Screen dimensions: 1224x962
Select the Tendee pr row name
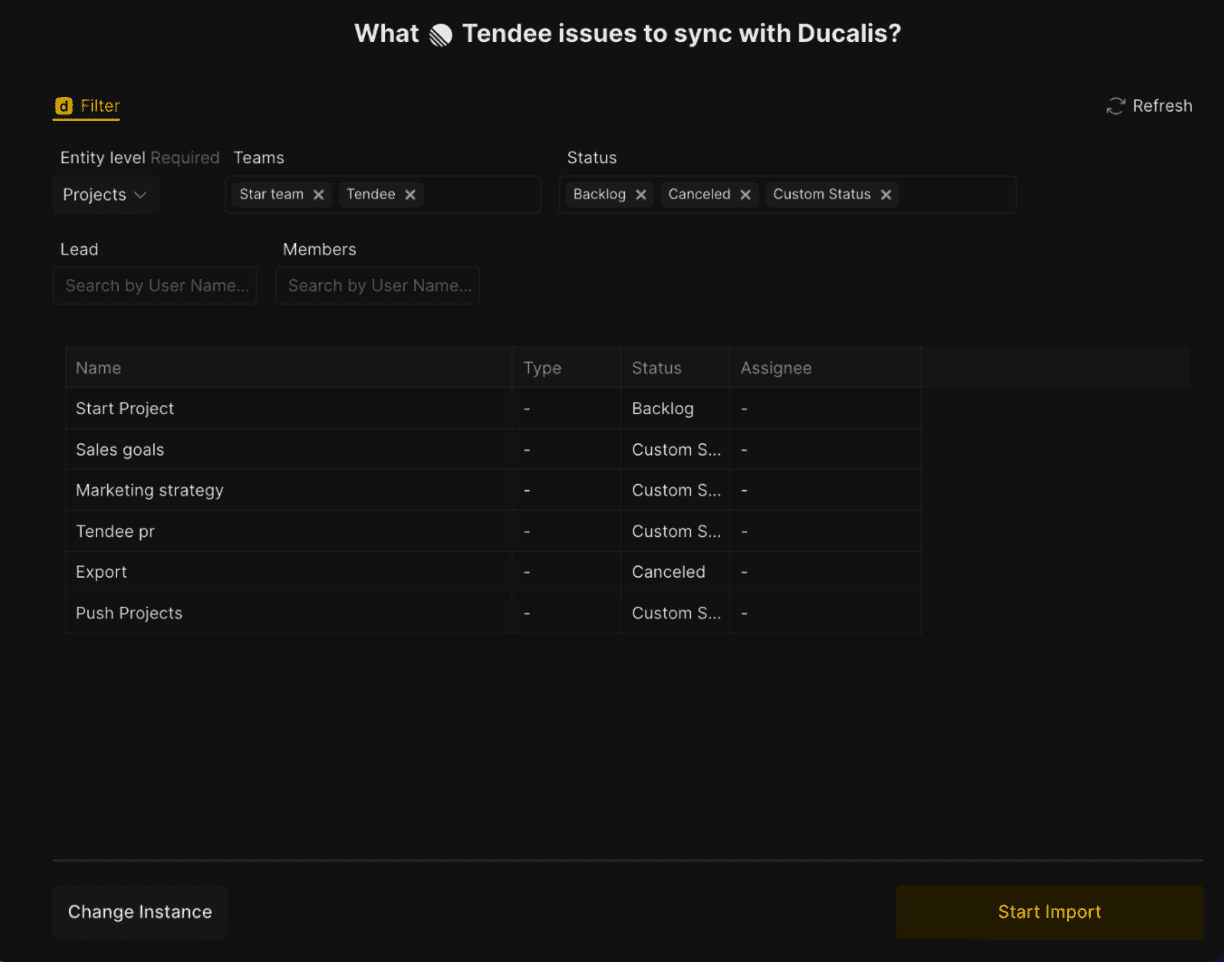[115, 532]
